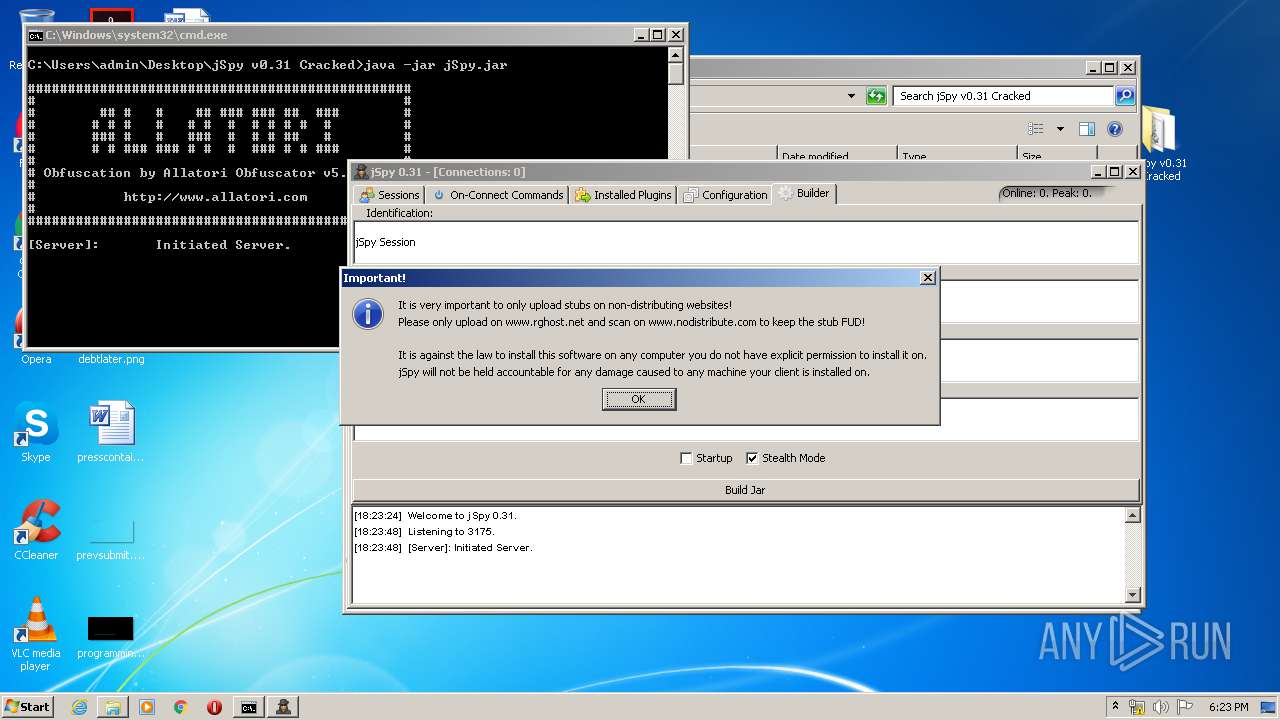The image size is (1280, 720).
Task: Click the volume speaker tray icon
Action: 1161,707
